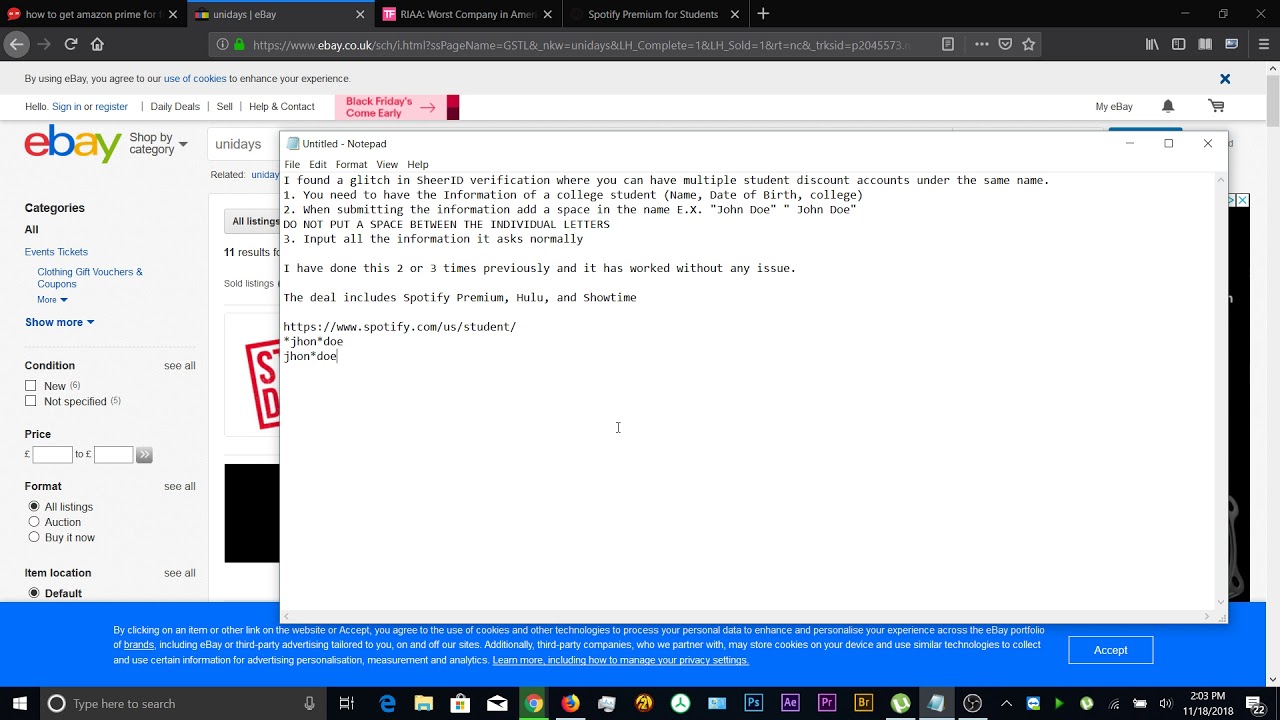Accept eBay cookies
1280x720 pixels.
tap(1110, 650)
